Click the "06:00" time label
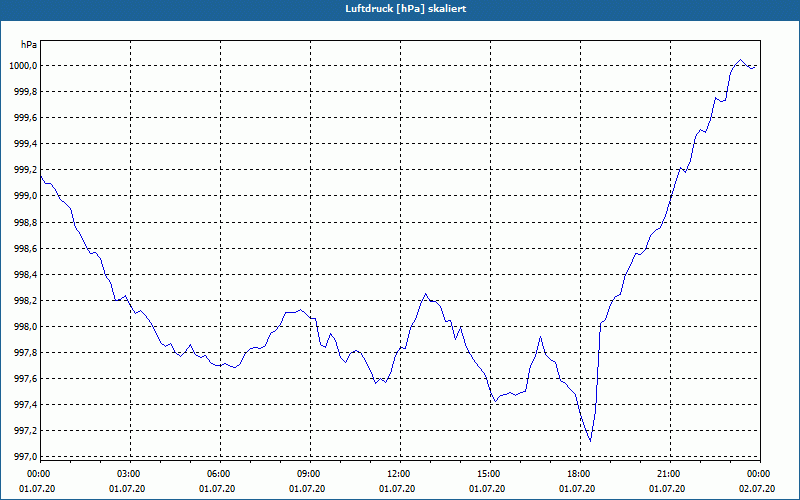Image resolution: width=800 pixels, height=500 pixels. (218, 474)
